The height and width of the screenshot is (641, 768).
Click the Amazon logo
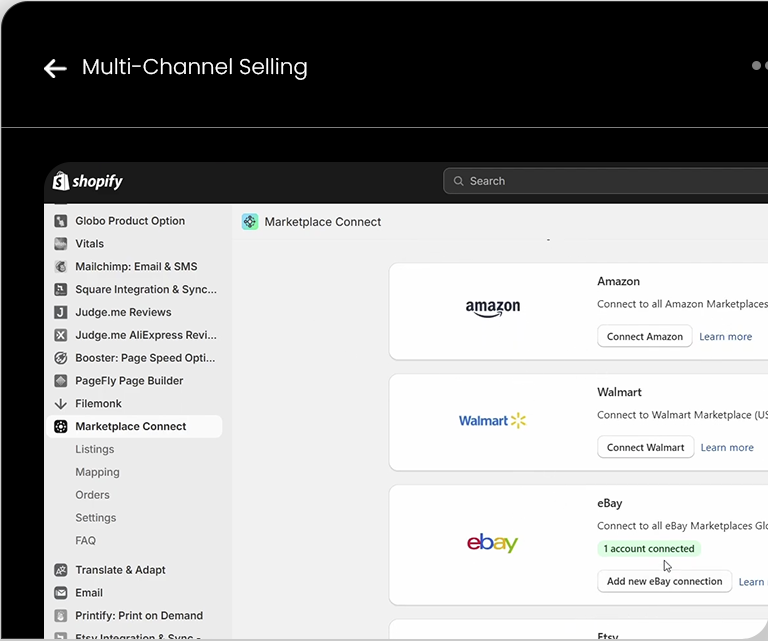click(493, 309)
